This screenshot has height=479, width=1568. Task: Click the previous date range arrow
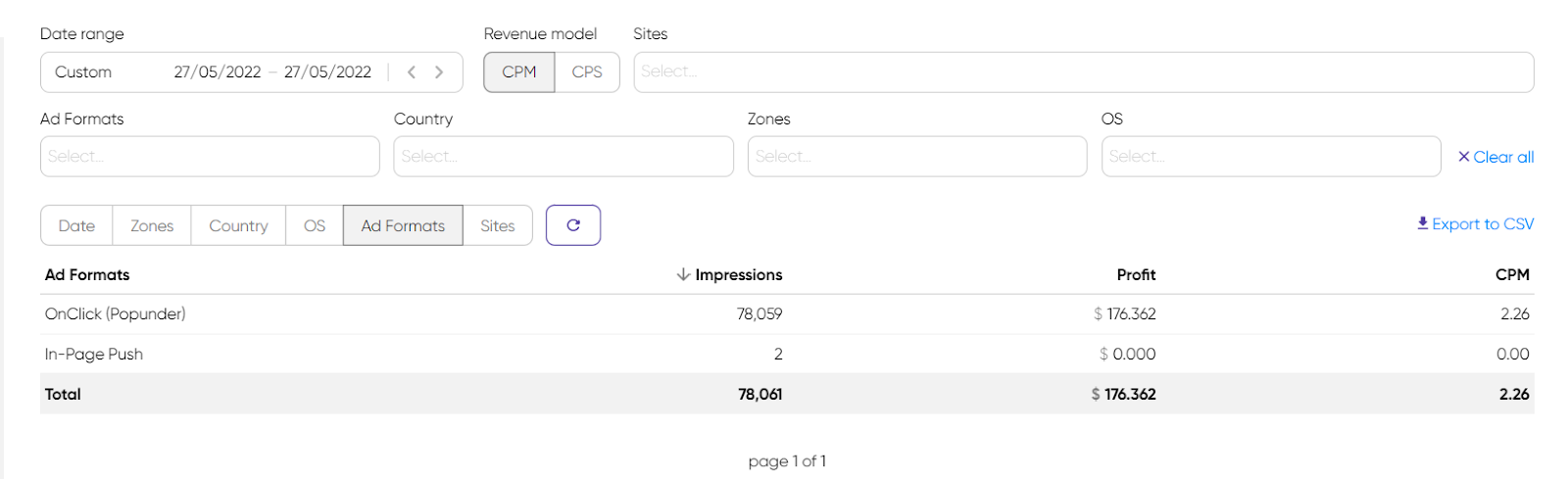point(412,72)
